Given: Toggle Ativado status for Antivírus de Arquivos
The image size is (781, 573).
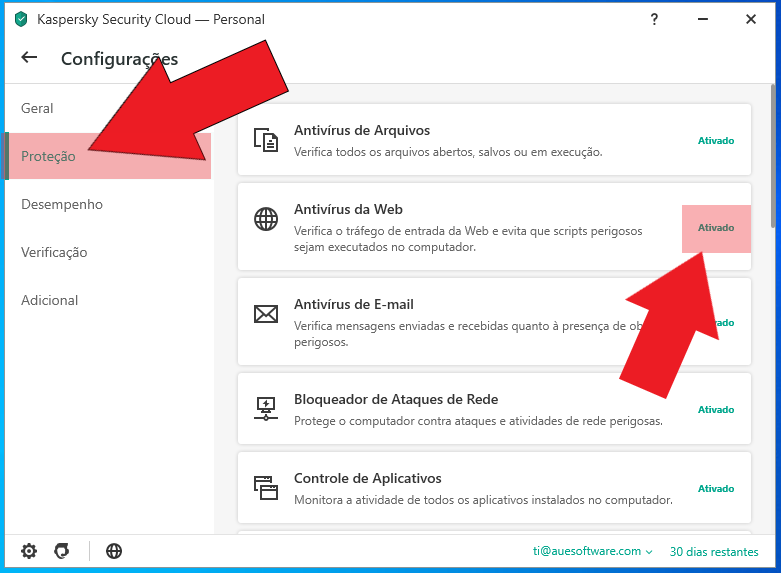Looking at the screenshot, I should pos(715,141).
